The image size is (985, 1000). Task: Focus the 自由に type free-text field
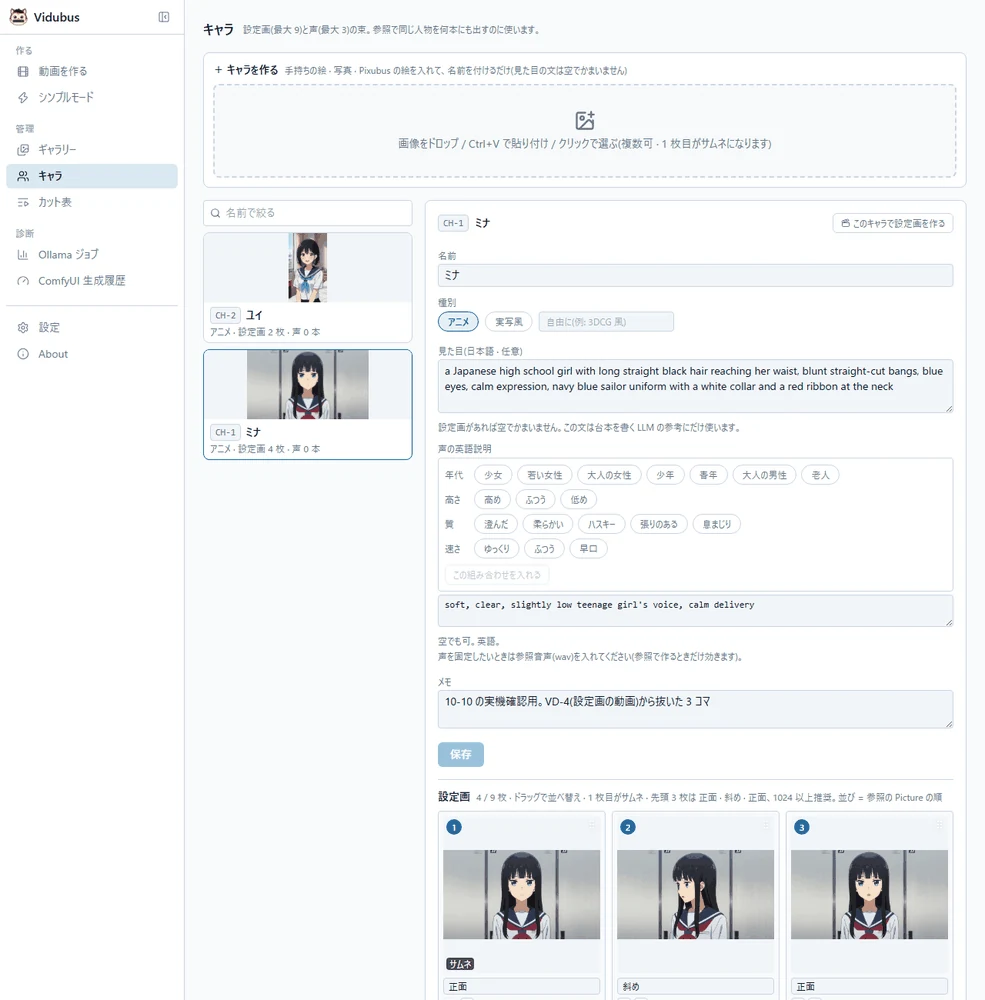pyautogui.click(x=606, y=322)
